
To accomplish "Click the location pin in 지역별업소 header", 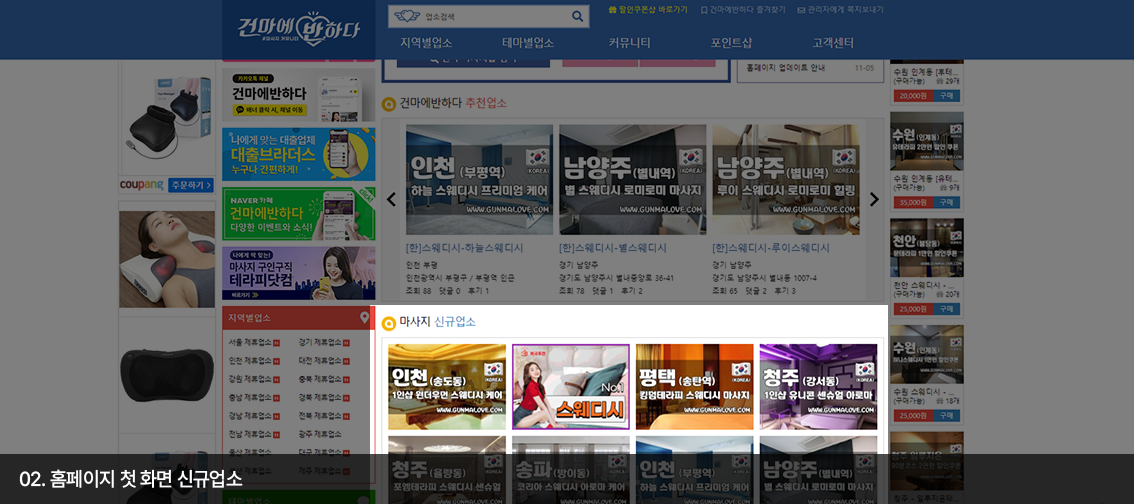I will pyautogui.click(x=364, y=317).
